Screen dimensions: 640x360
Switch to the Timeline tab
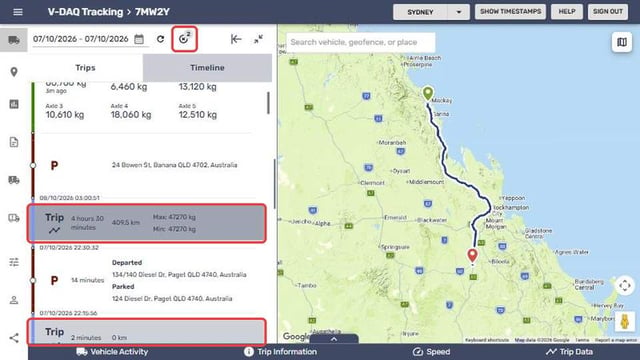(207, 68)
